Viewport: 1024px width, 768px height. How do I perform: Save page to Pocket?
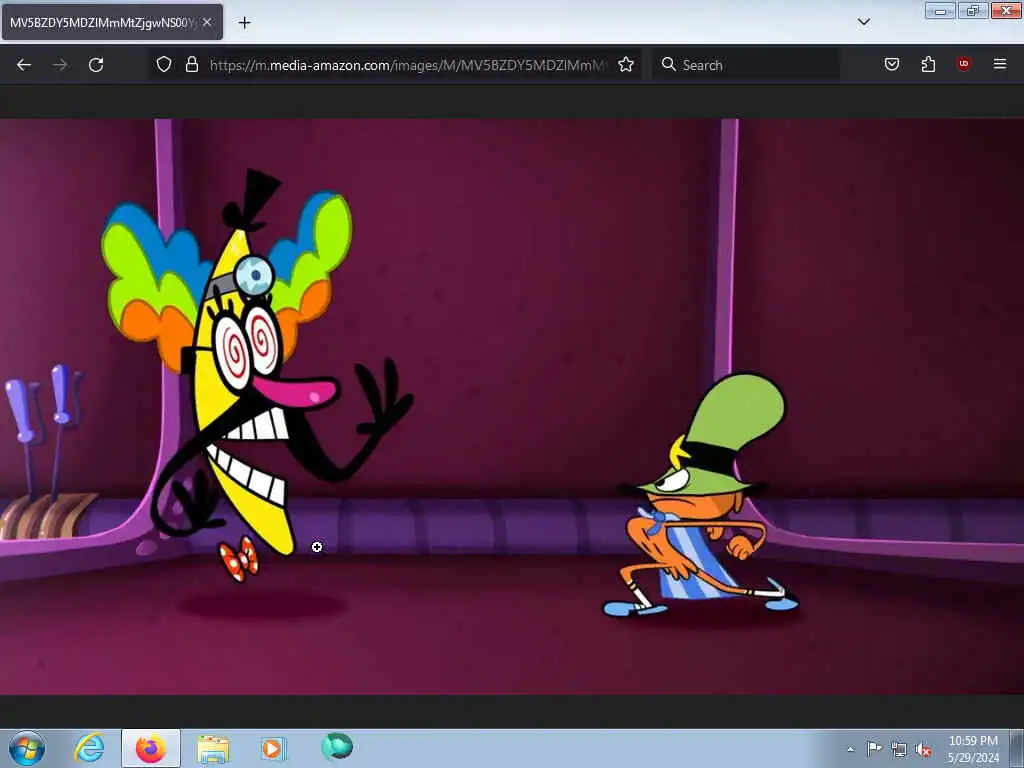coord(891,64)
